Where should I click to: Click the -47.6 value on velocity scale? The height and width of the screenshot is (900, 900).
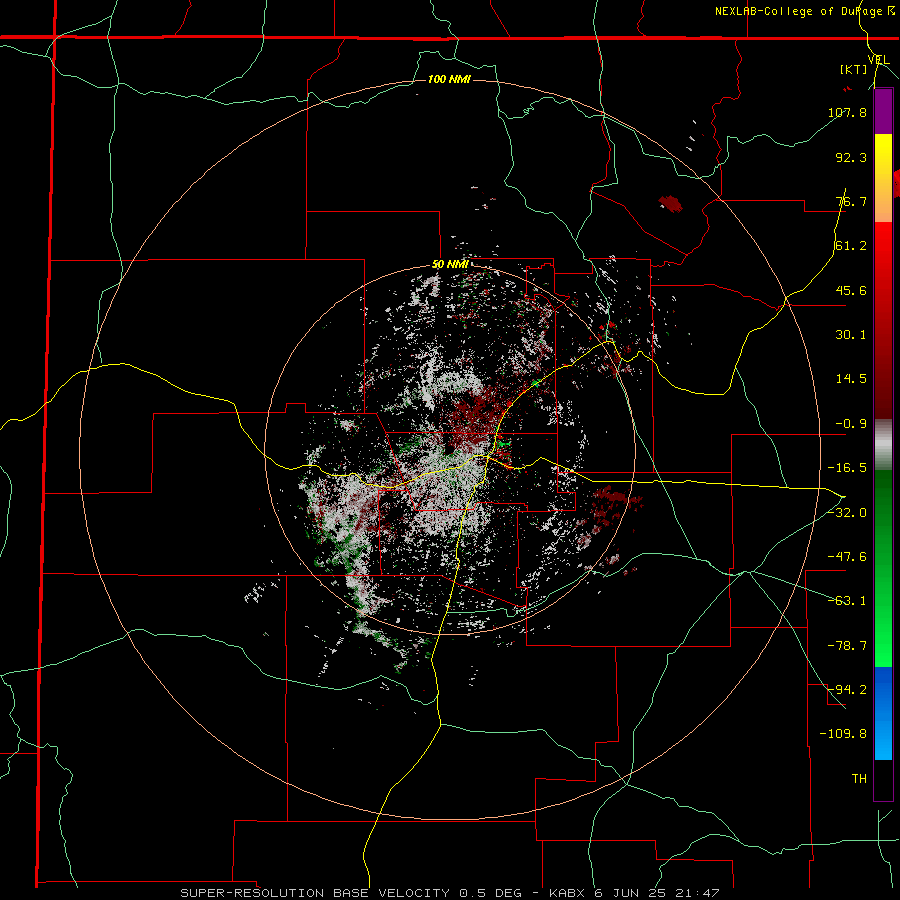pyautogui.click(x=847, y=557)
